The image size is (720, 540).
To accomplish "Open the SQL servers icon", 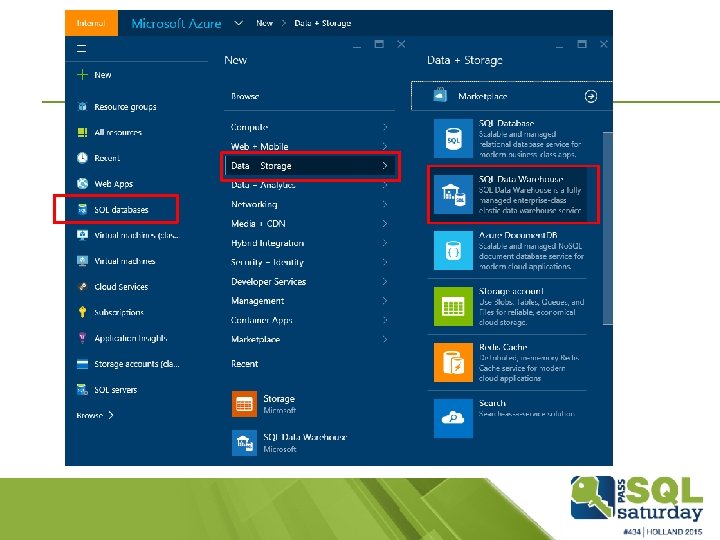I will click(82, 390).
